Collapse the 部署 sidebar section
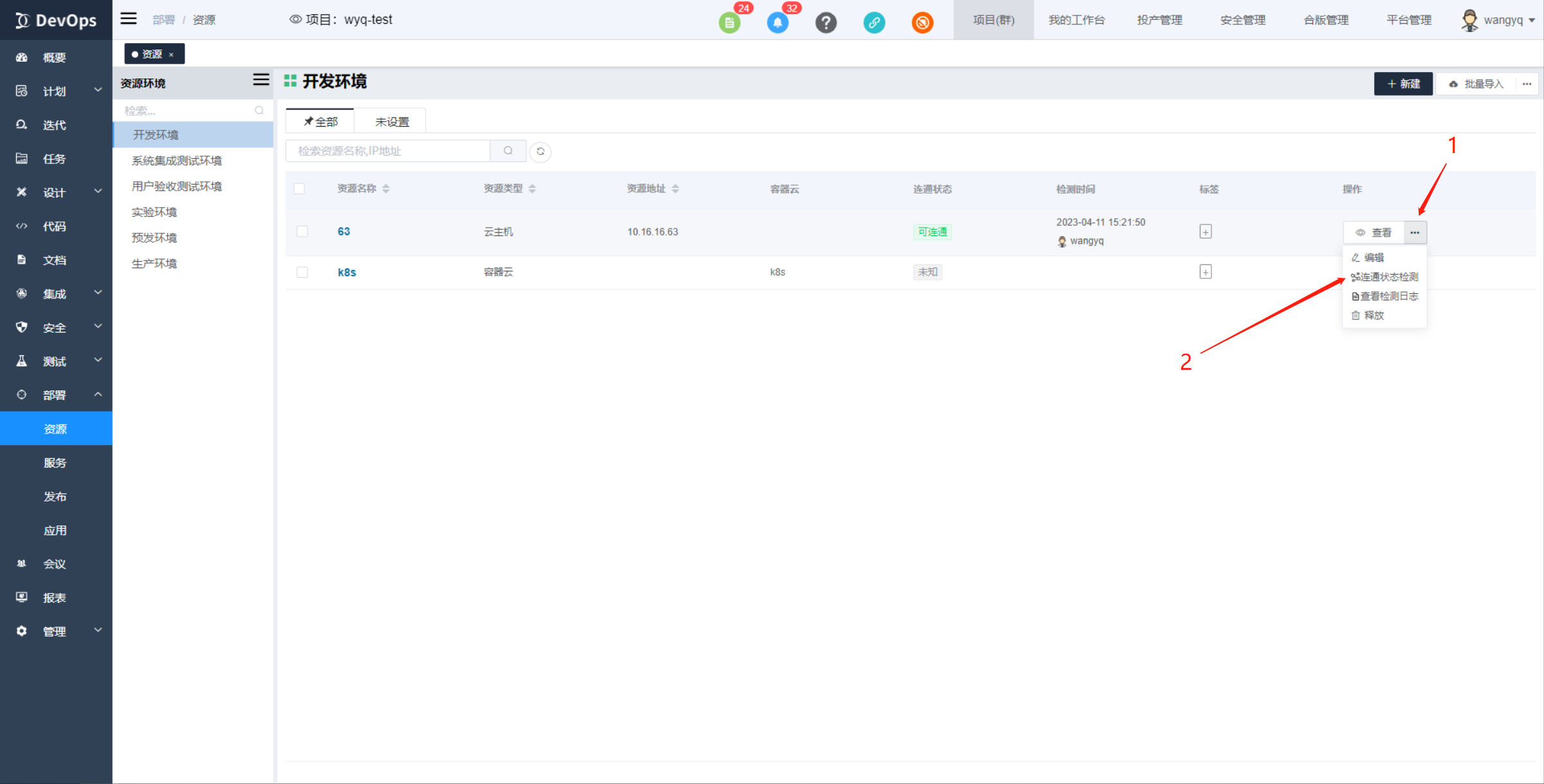This screenshot has height=784, width=1544. (x=56, y=395)
